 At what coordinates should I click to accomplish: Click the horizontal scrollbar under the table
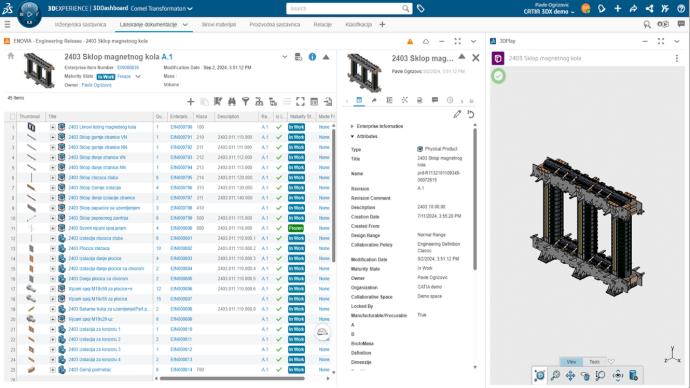[x=232, y=378]
